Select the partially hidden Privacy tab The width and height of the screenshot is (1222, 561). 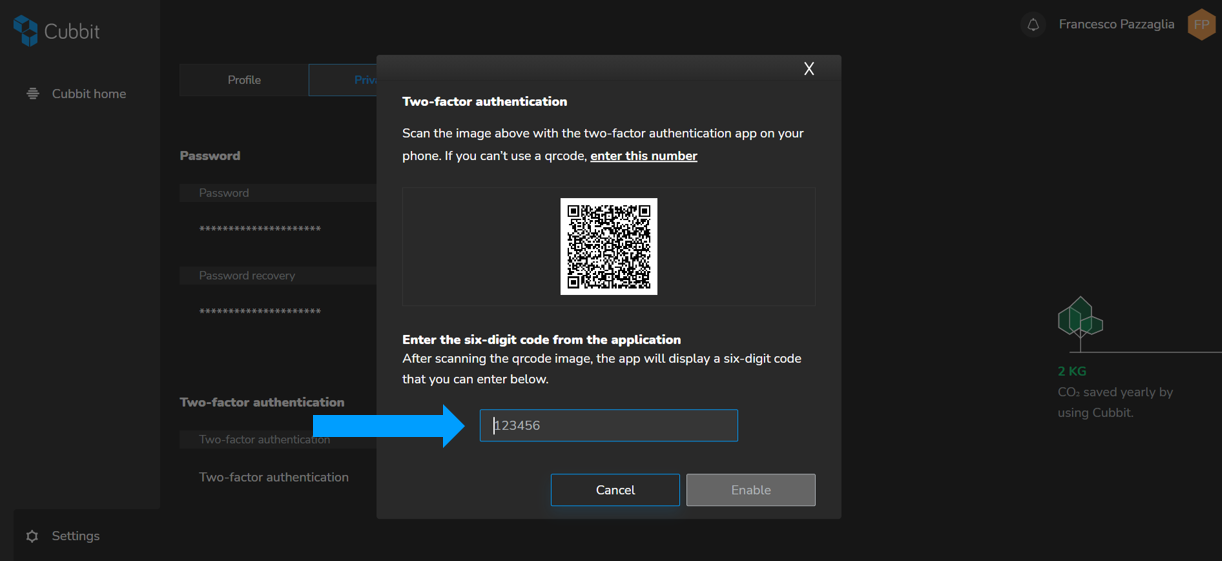tap(343, 80)
